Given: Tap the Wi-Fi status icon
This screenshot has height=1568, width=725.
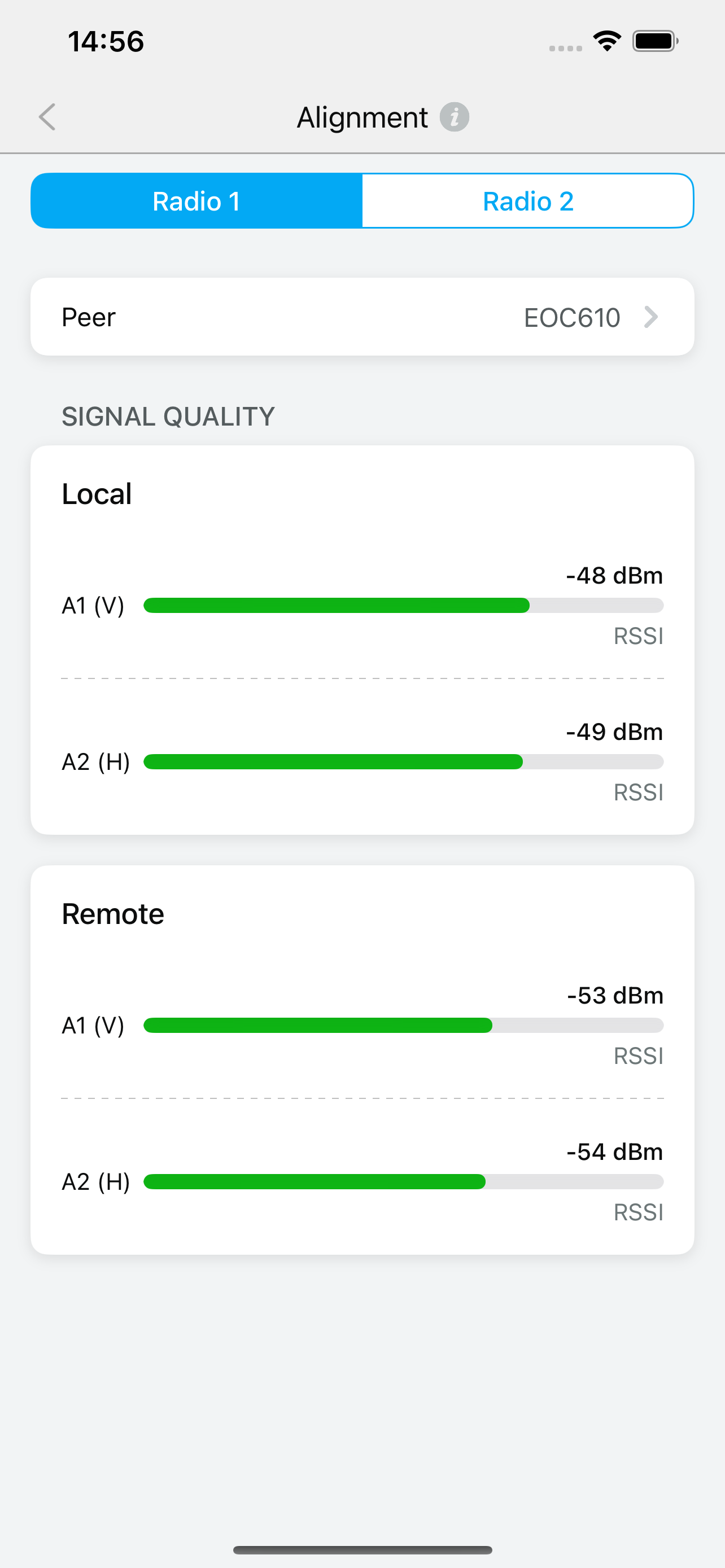Looking at the screenshot, I should [x=607, y=41].
